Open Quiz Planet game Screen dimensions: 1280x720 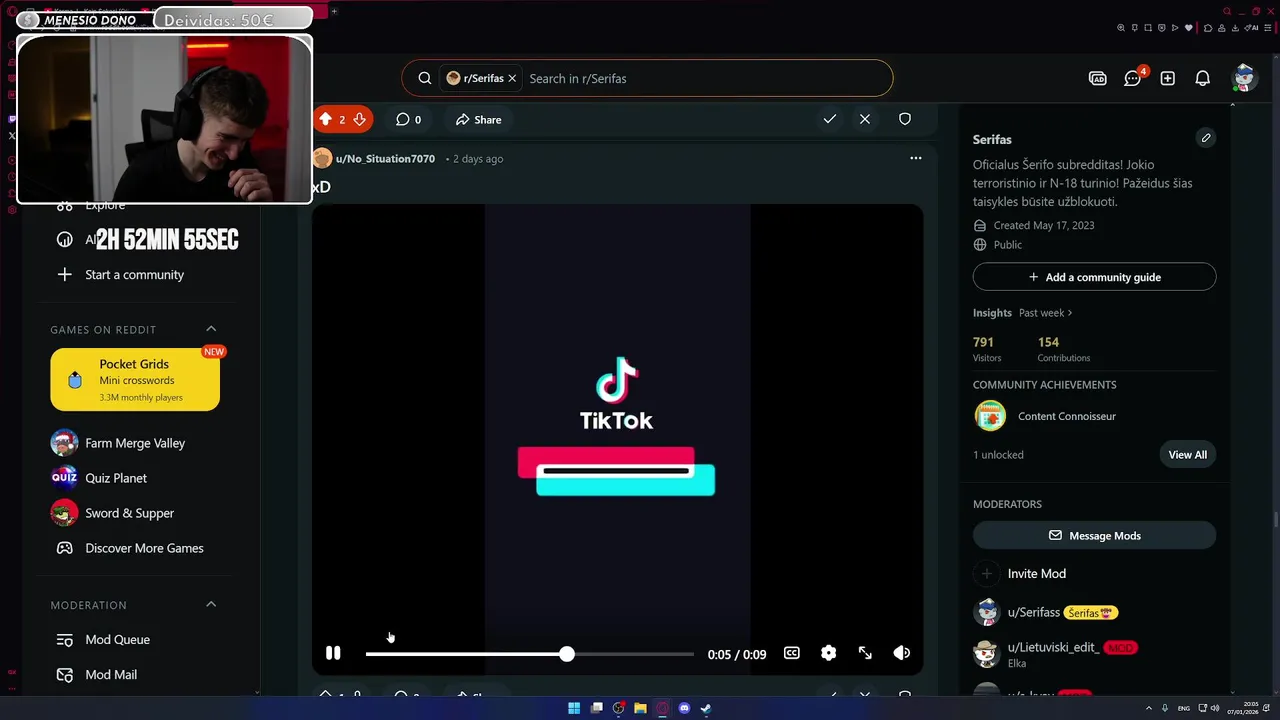tap(116, 478)
